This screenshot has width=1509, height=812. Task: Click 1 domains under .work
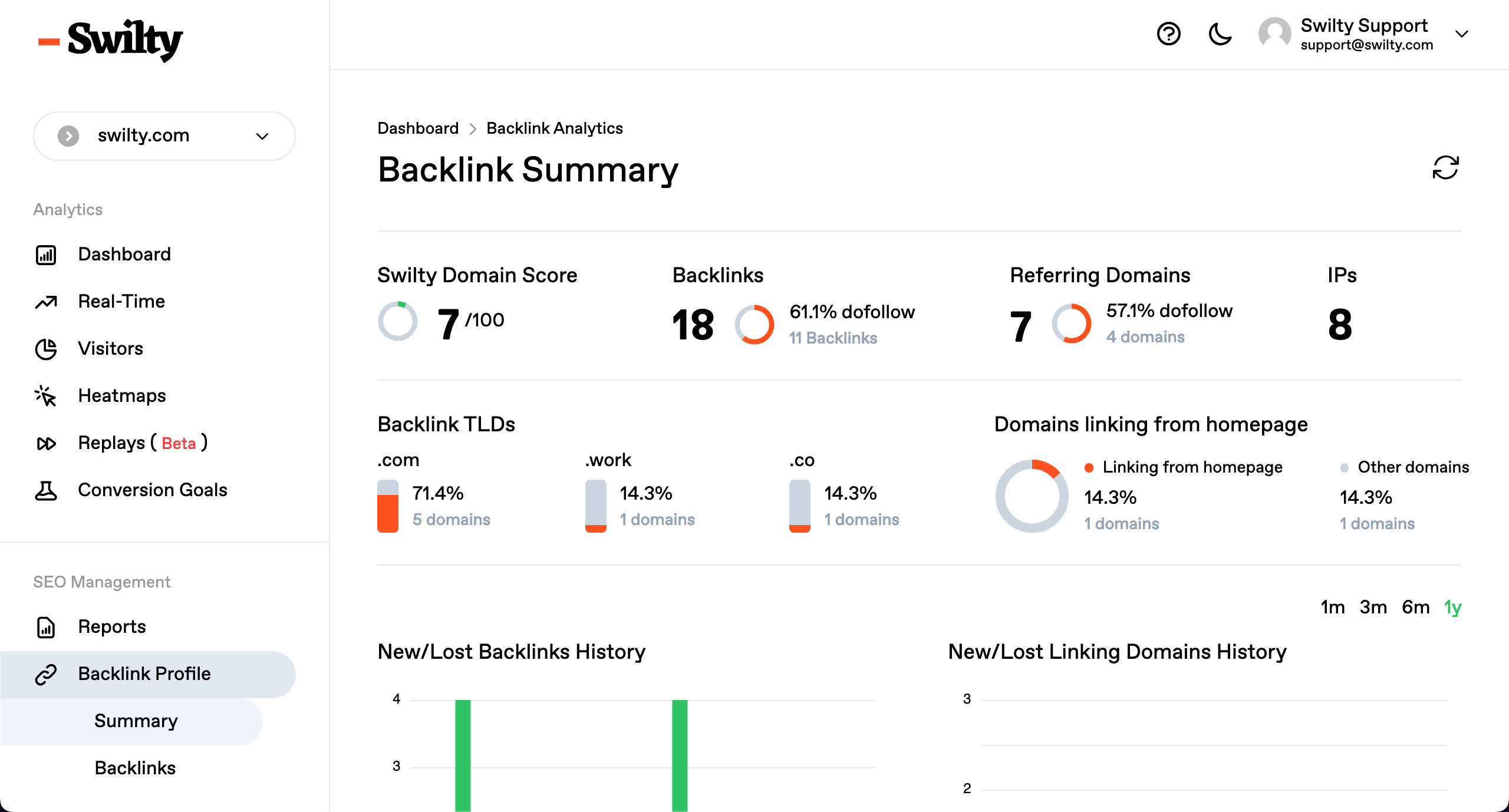coord(657,520)
